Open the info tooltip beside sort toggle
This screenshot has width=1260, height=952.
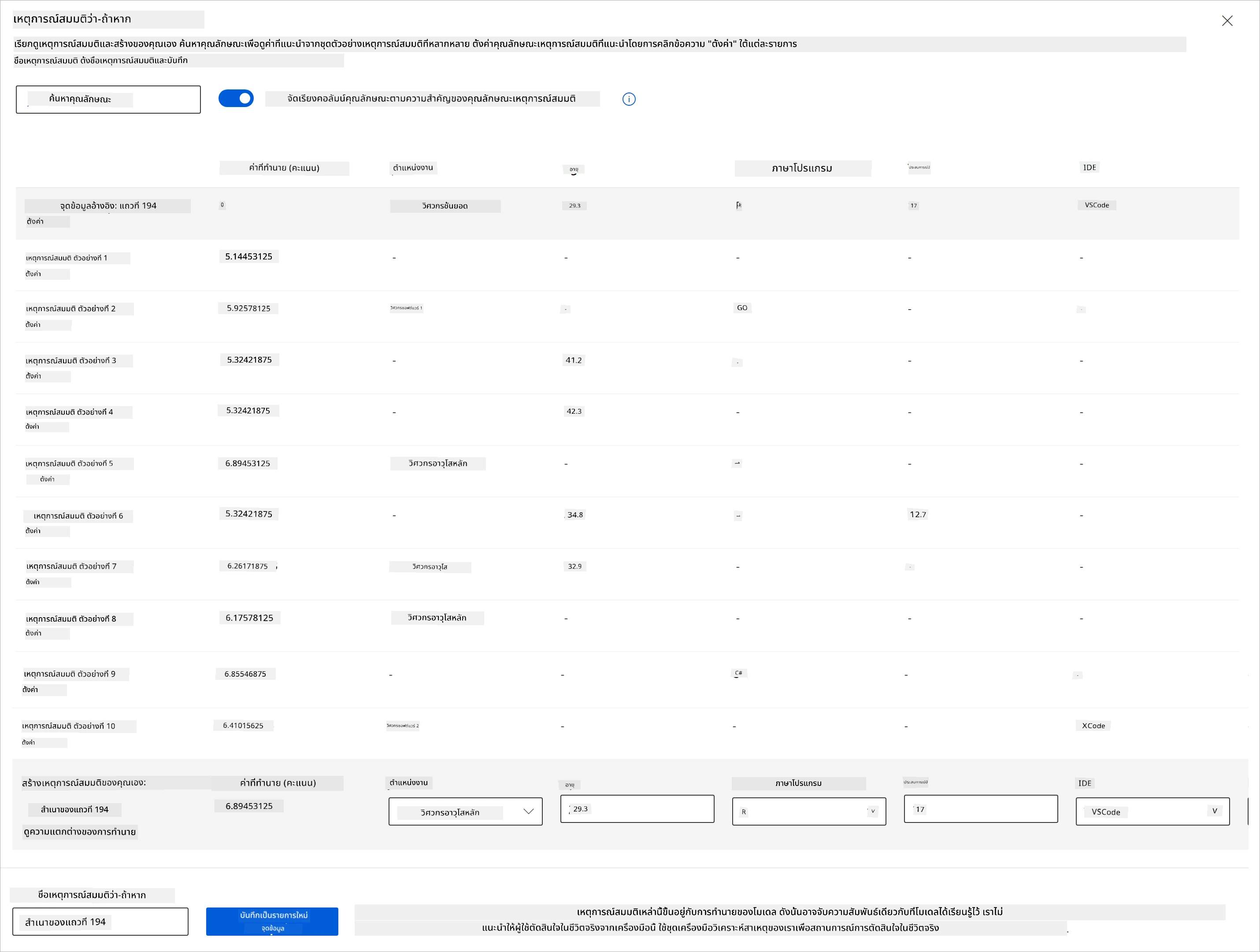coord(629,99)
